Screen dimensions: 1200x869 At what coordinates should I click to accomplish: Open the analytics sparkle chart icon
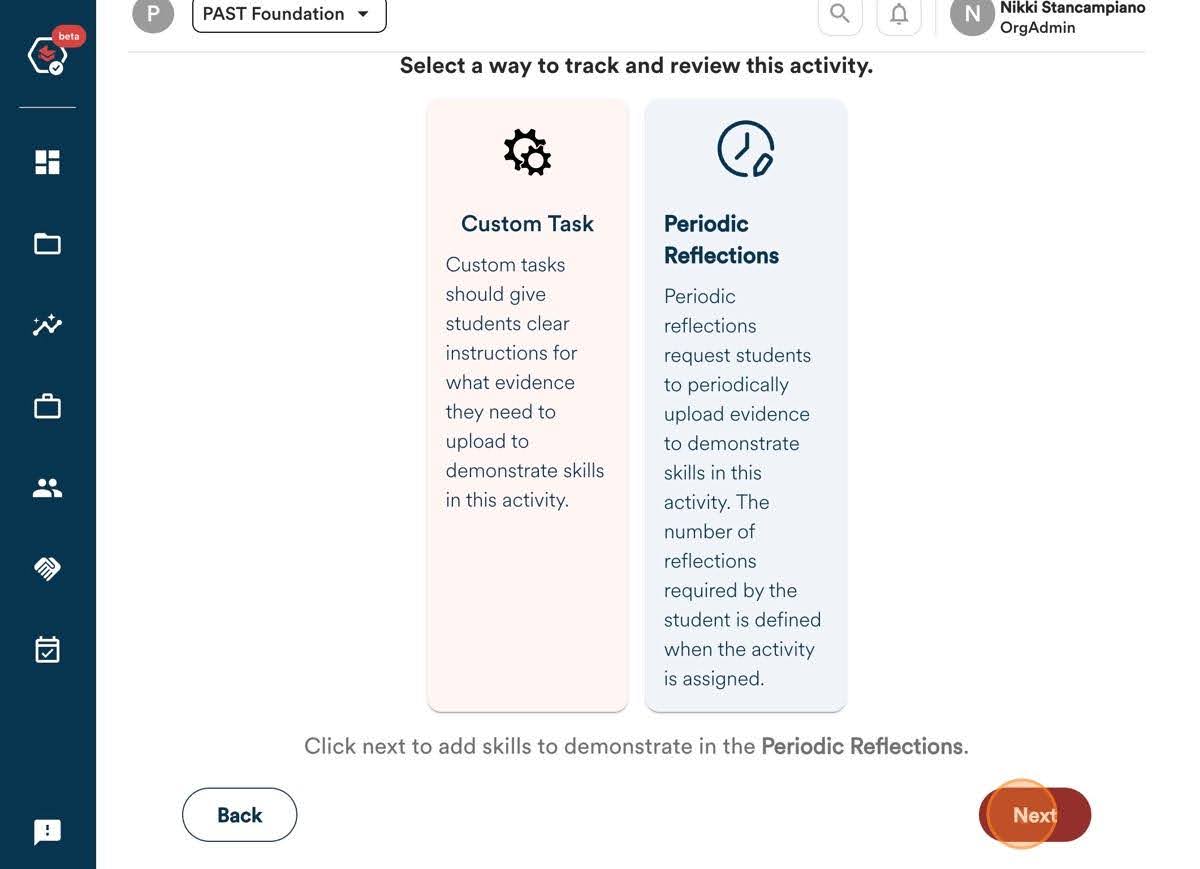coord(48,325)
